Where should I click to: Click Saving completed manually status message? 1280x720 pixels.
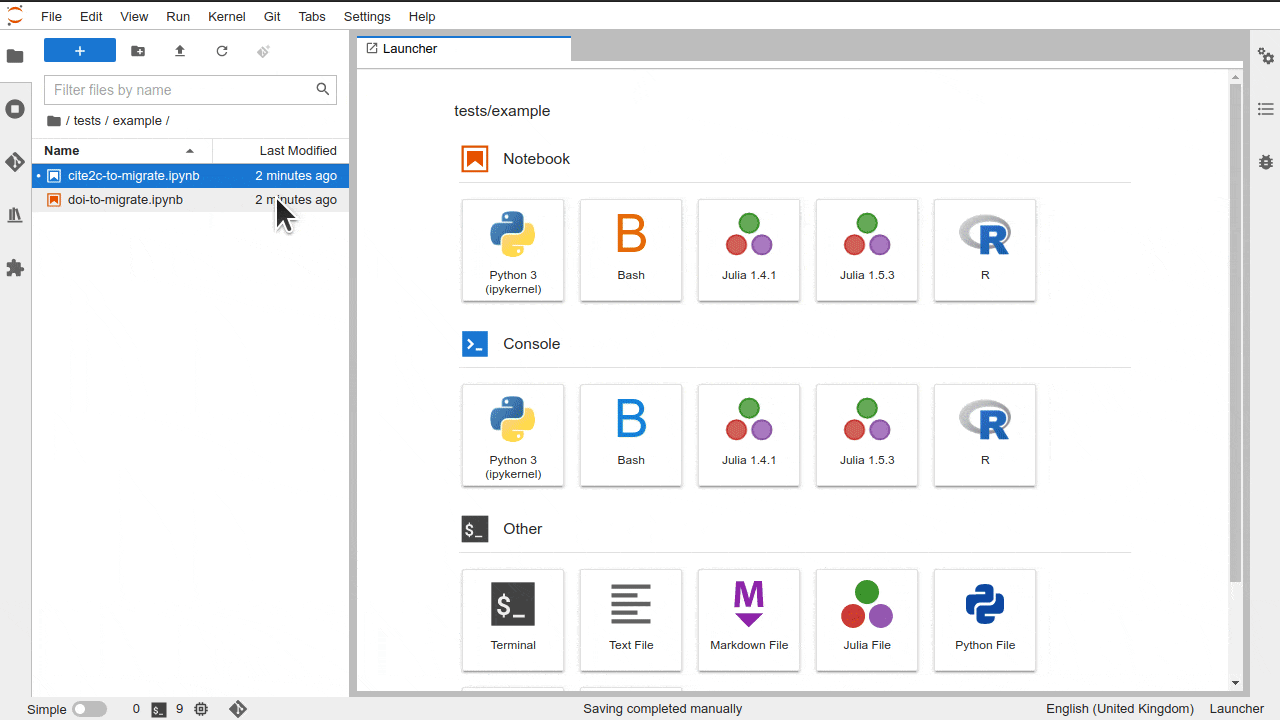pos(662,709)
